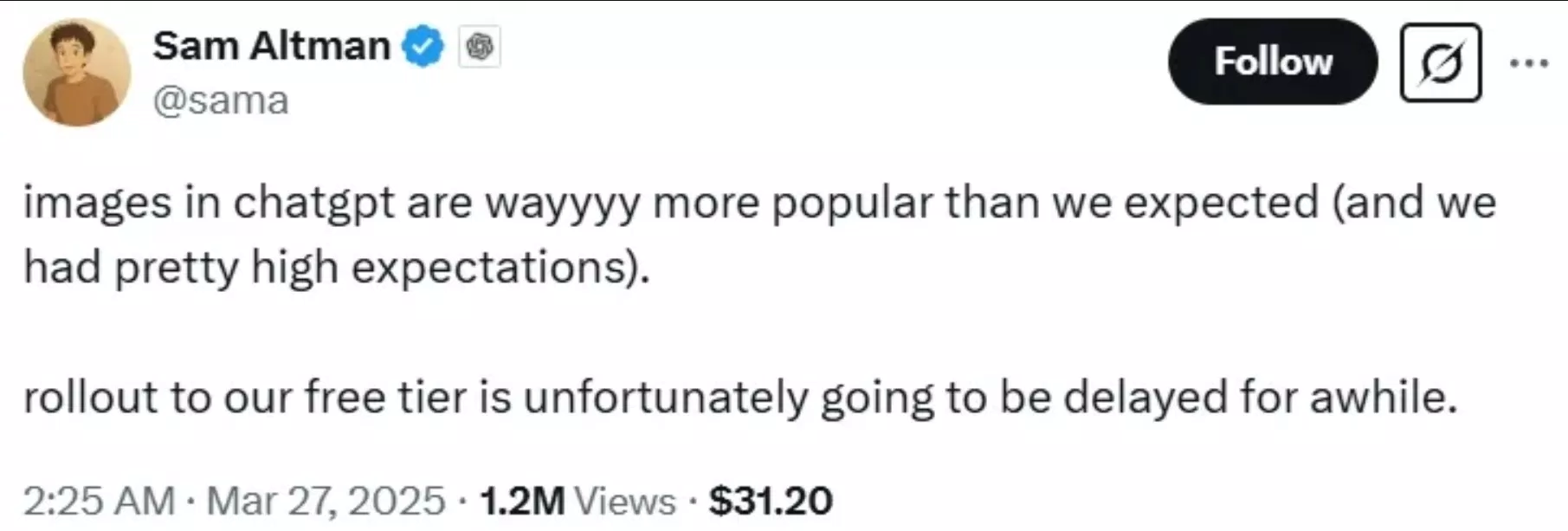The width and height of the screenshot is (1568, 531).
Task: Click the word chatgpt in the tweet
Action: (313, 204)
